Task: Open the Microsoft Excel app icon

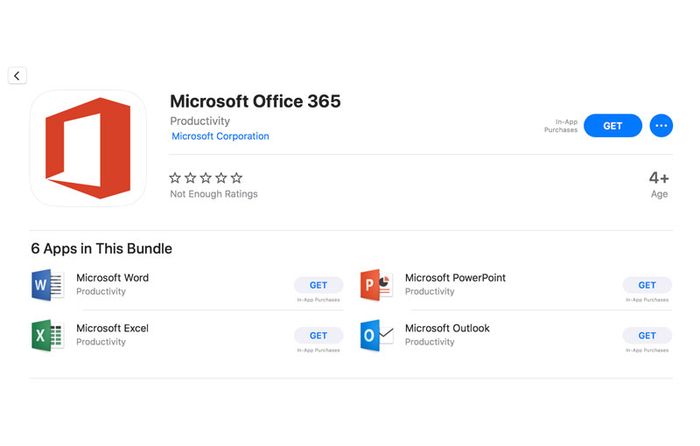Action: point(48,335)
